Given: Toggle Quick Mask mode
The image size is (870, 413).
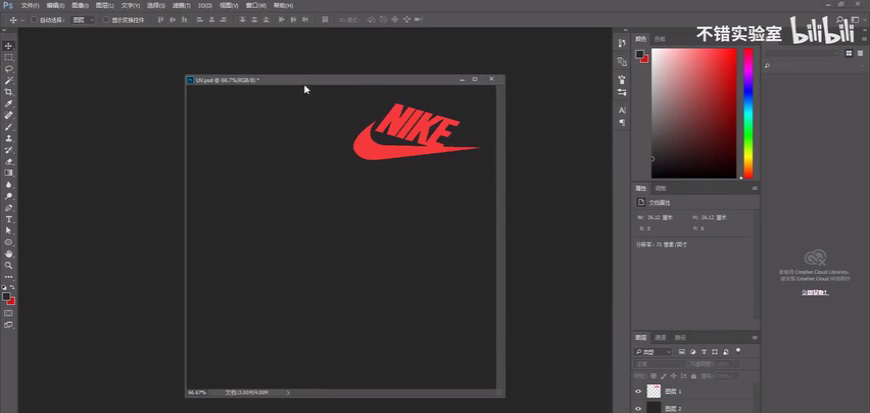Looking at the screenshot, I should 8,313.
